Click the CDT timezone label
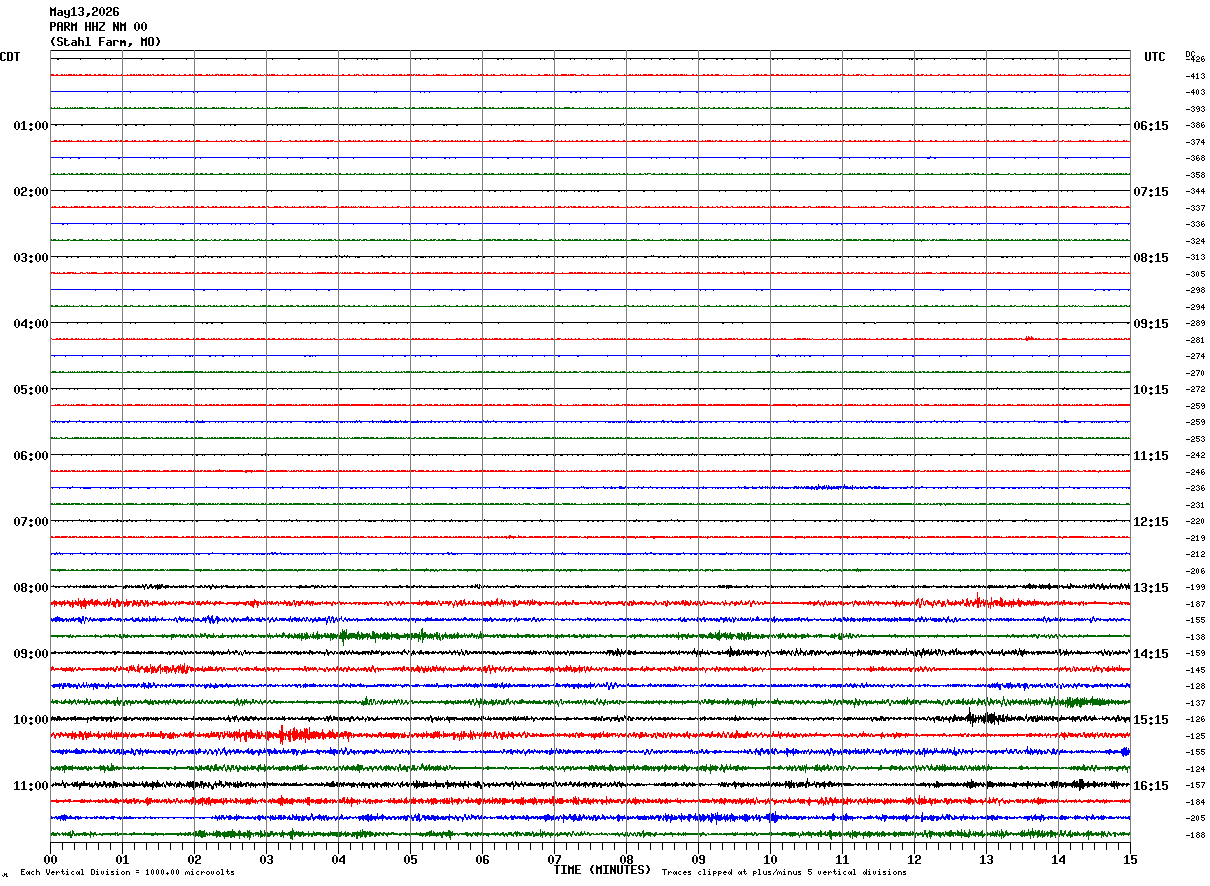The image size is (1210, 886). pos(10,57)
